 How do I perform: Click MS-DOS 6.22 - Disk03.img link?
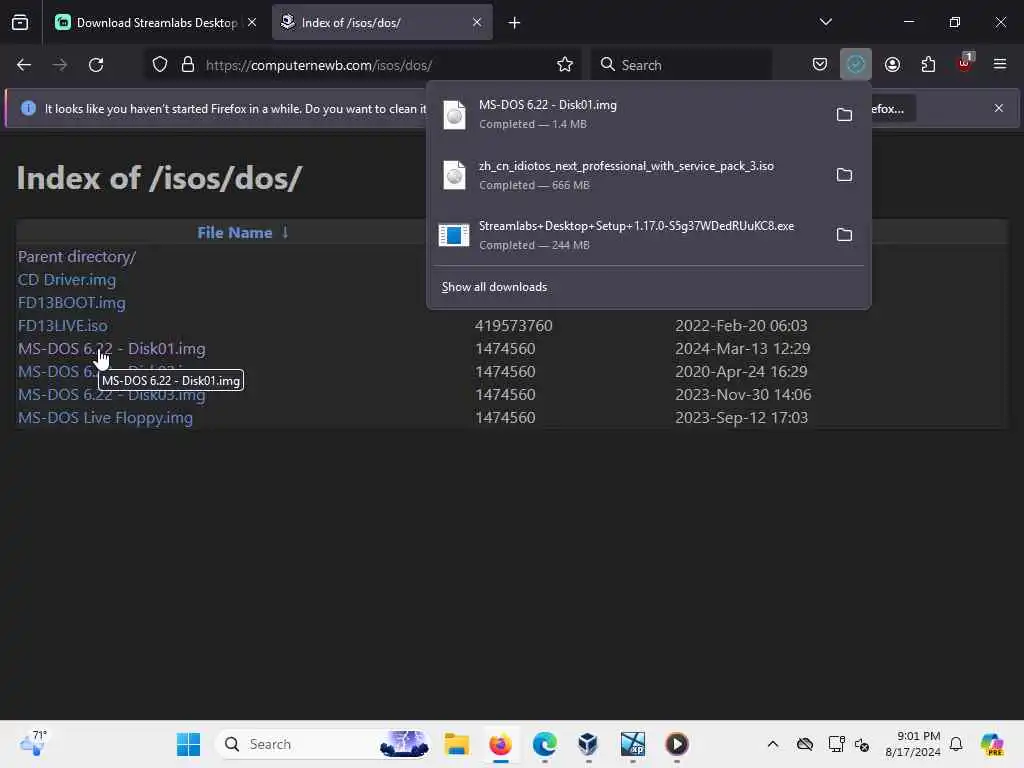(x=112, y=395)
